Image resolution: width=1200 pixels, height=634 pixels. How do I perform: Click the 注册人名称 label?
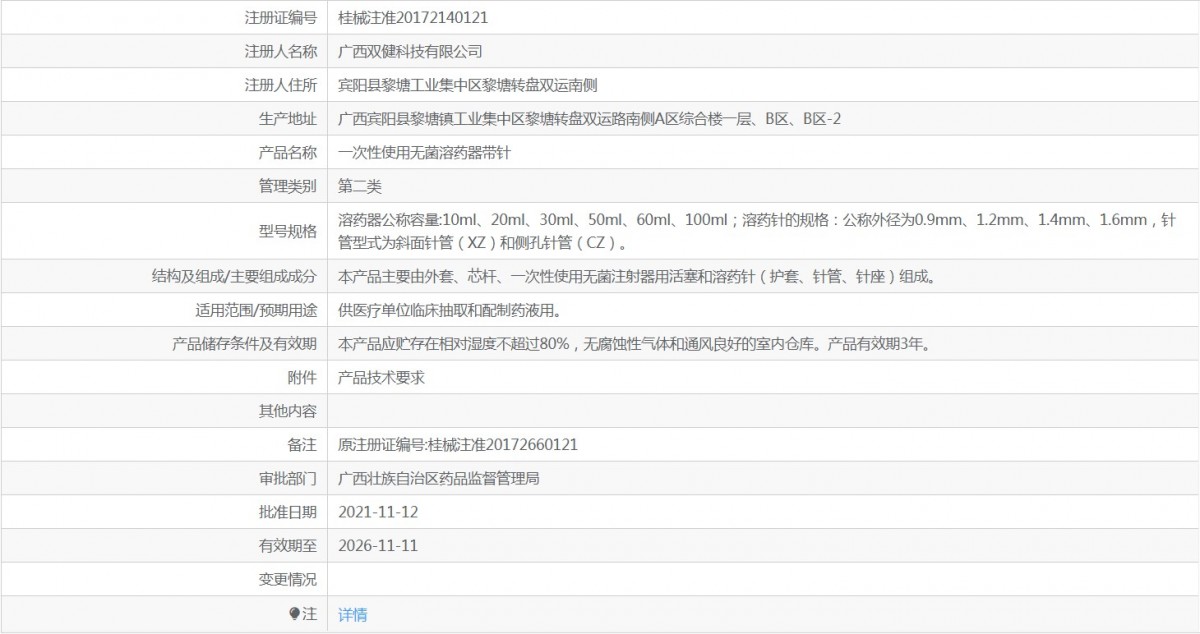click(281, 51)
